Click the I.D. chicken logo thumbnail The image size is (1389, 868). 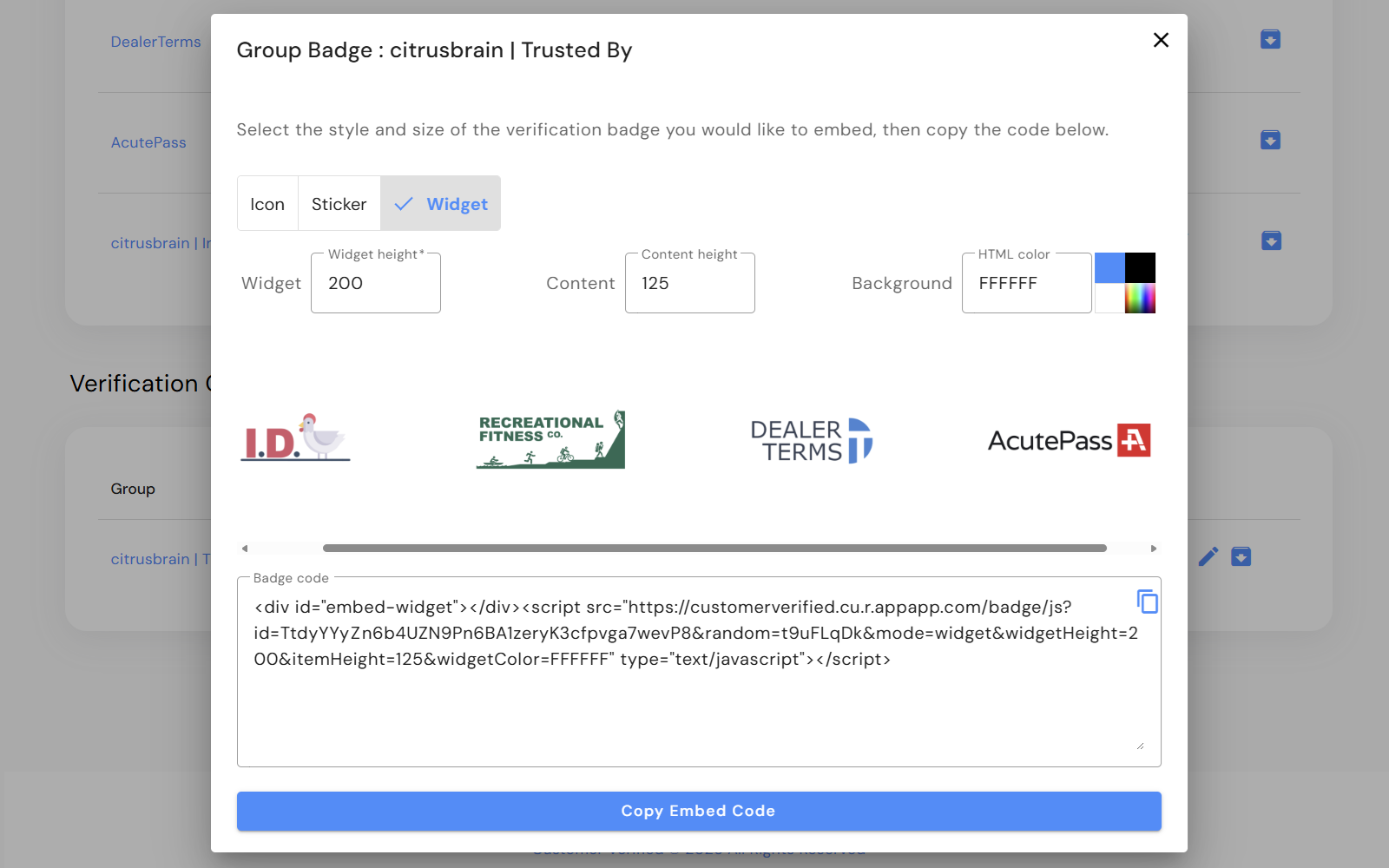296,437
